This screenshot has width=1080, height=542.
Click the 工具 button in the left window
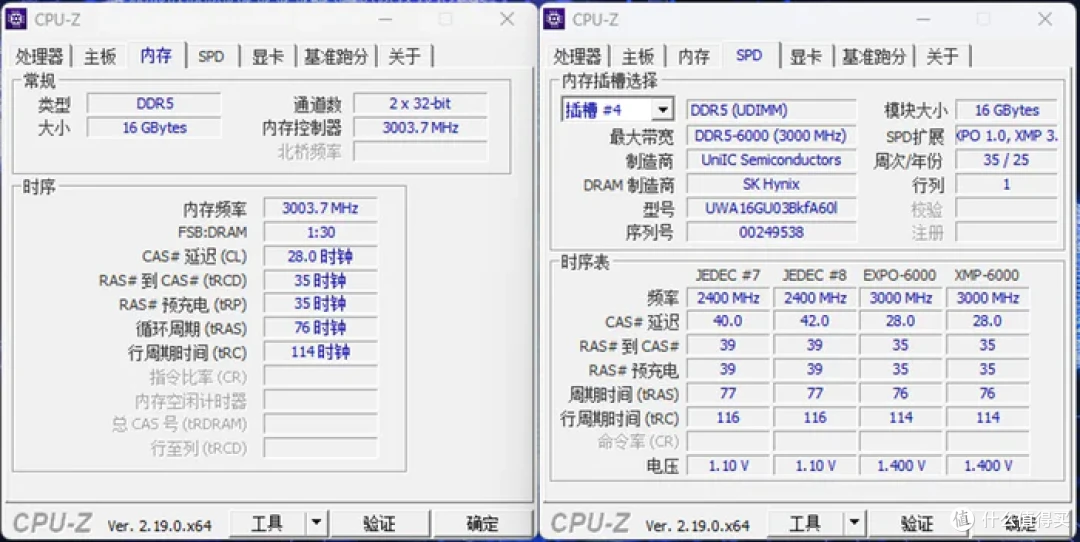tap(267, 524)
